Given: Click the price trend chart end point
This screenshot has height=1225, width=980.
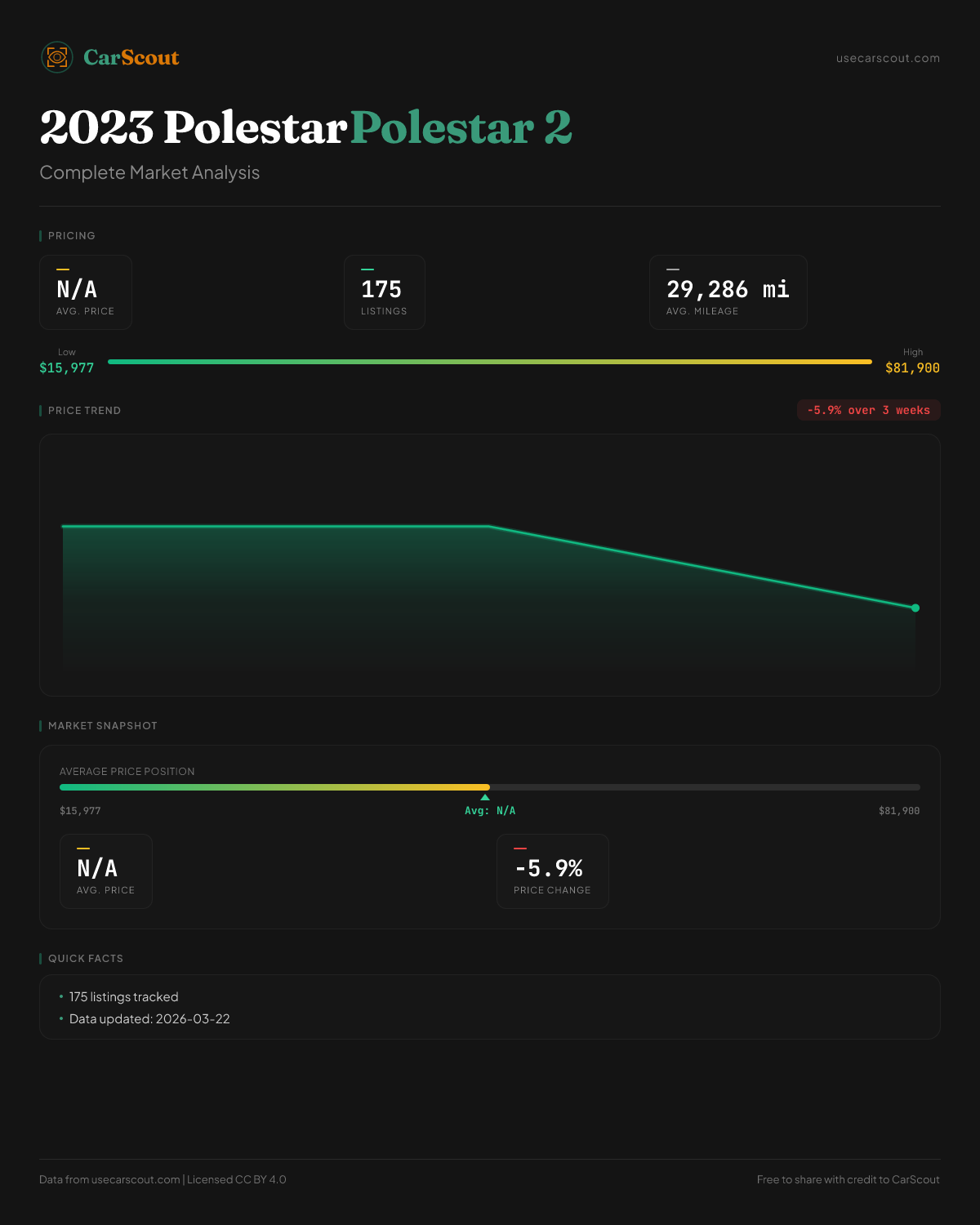Looking at the screenshot, I should coord(915,608).
